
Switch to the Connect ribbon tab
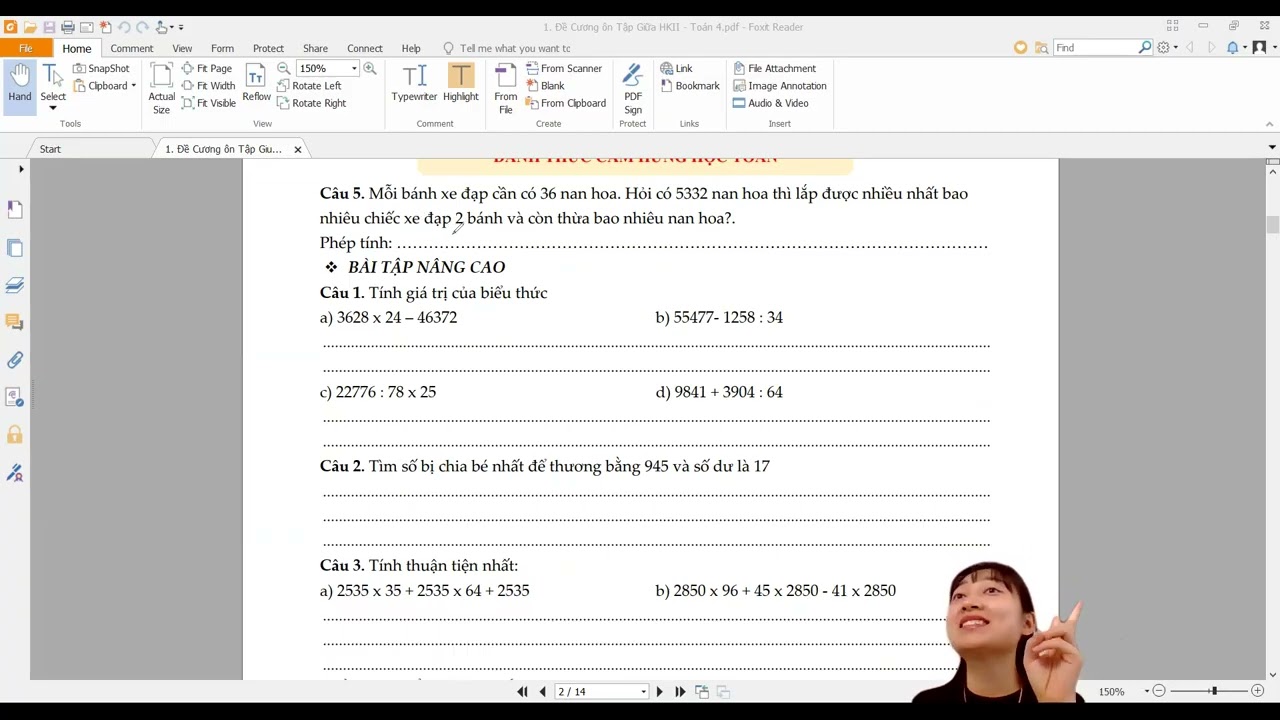click(364, 48)
